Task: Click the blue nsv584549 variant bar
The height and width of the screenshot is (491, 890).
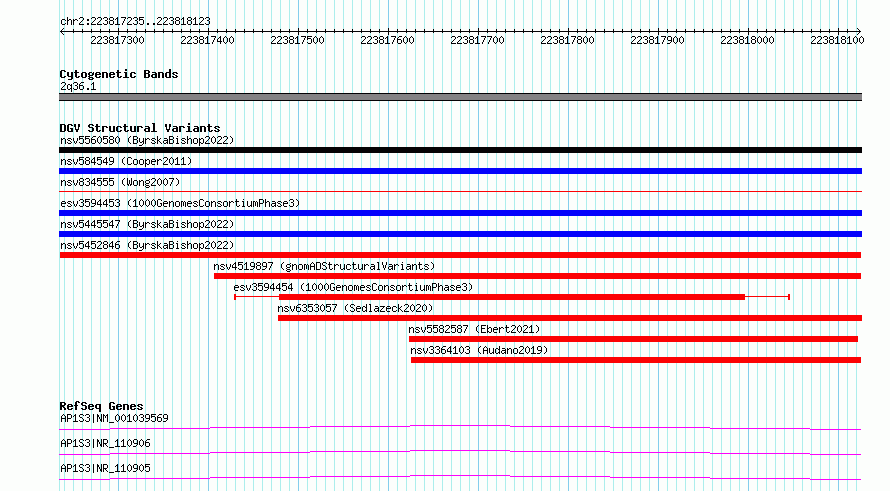Action: click(460, 171)
